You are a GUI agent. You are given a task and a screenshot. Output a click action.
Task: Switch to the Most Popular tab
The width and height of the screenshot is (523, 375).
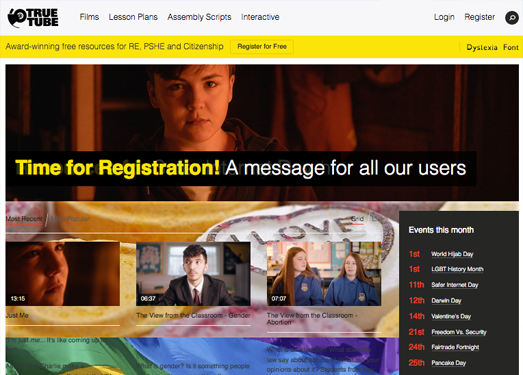coord(70,219)
